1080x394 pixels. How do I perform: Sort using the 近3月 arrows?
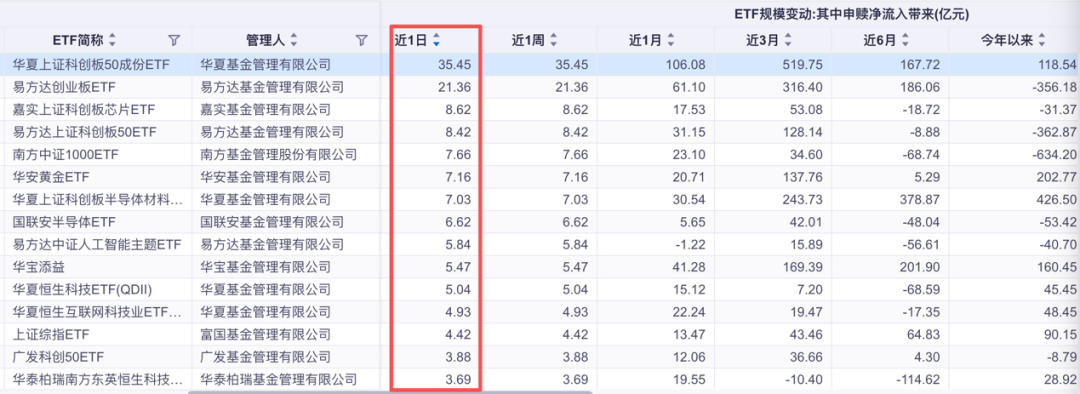[787, 41]
